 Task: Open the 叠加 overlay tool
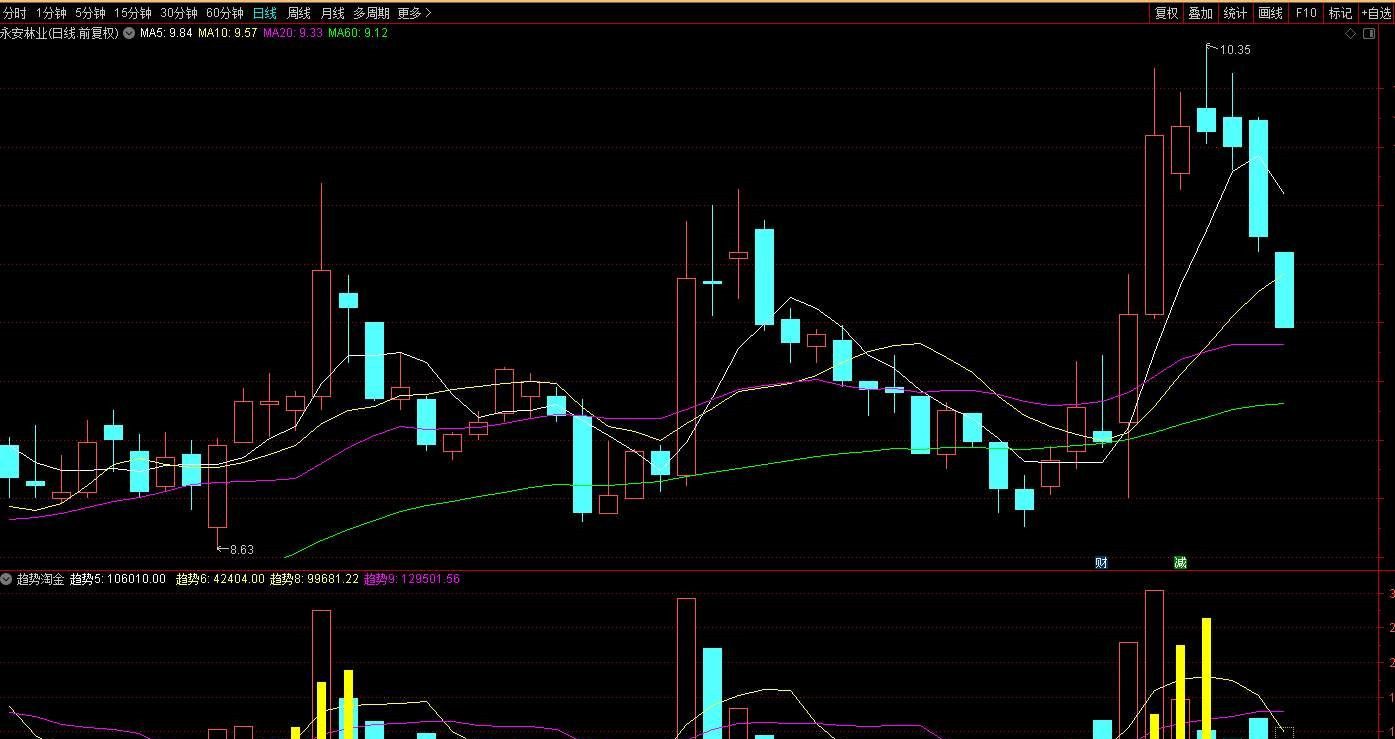coord(1200,13)
